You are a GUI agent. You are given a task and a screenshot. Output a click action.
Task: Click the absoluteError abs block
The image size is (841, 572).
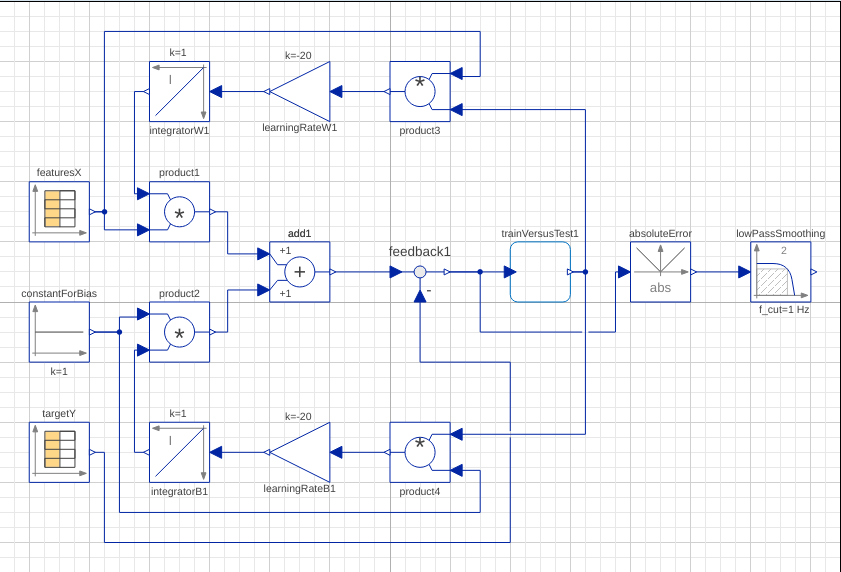(x=660, y=272)
